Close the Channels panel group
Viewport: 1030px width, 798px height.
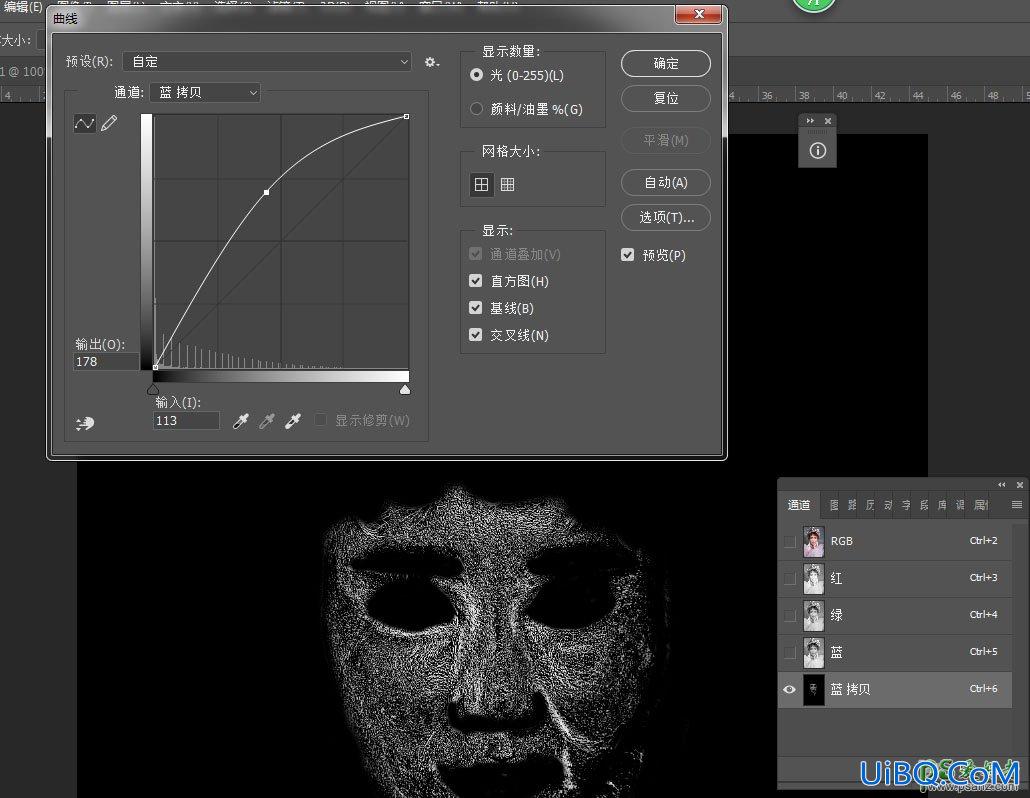1019,485
